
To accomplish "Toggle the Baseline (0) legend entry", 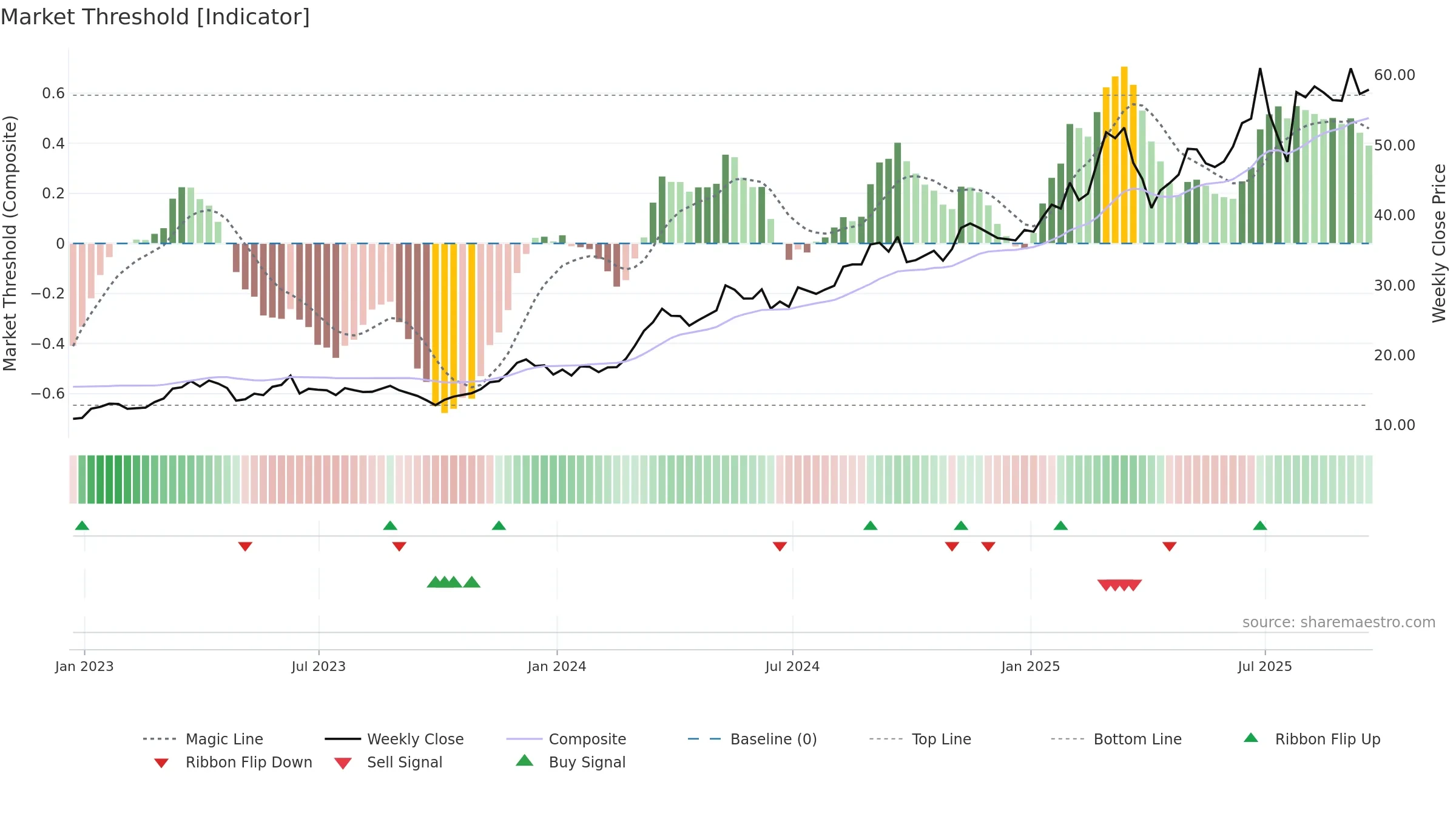I will (x=752, y=739).
